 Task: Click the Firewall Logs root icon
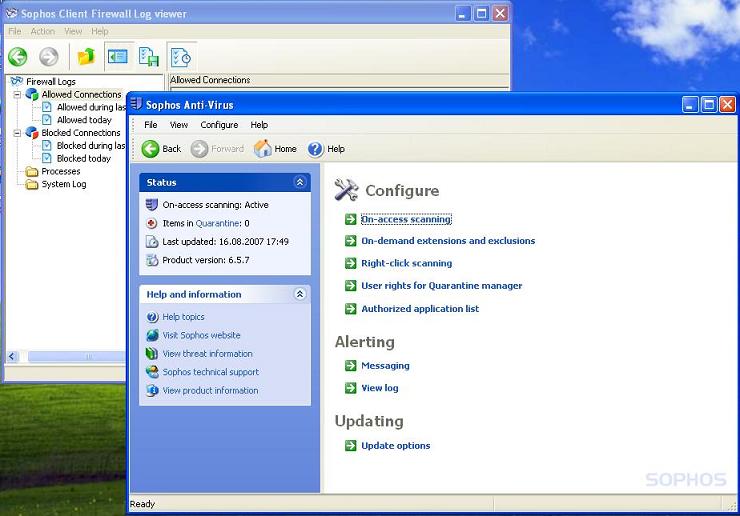[17, 81]
